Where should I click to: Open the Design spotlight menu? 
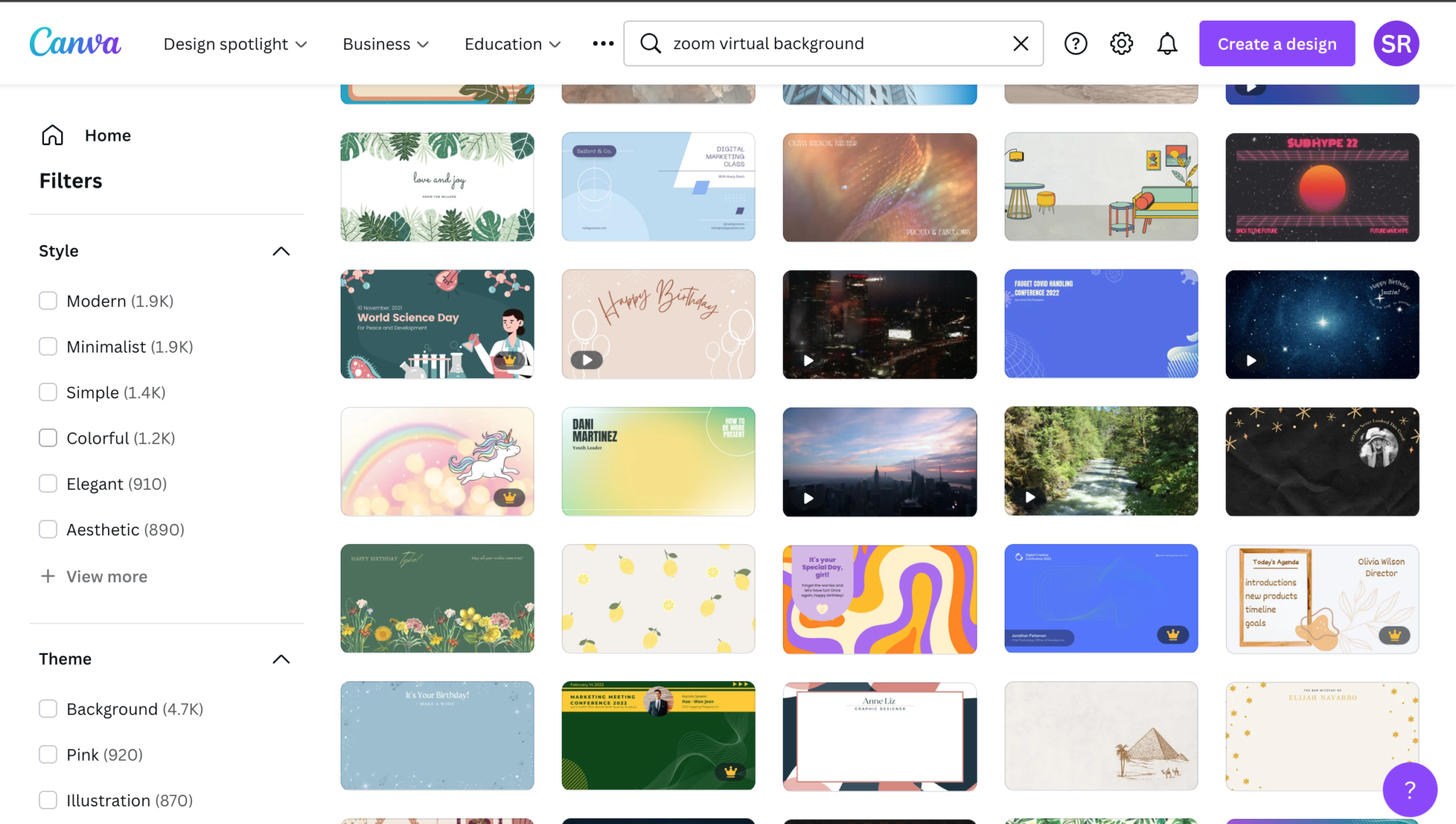(235, 43)
